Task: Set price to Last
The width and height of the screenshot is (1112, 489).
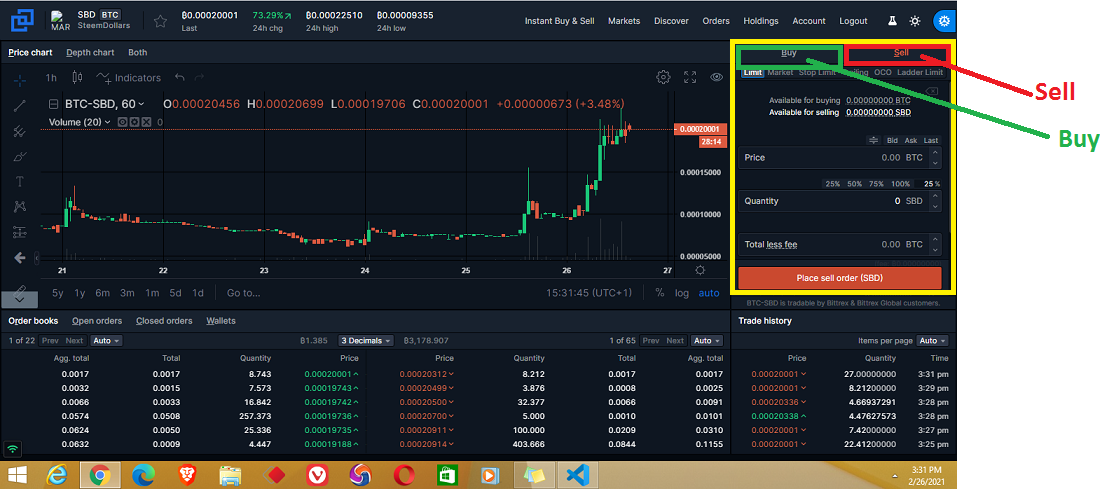Action: tap(931, 140)
